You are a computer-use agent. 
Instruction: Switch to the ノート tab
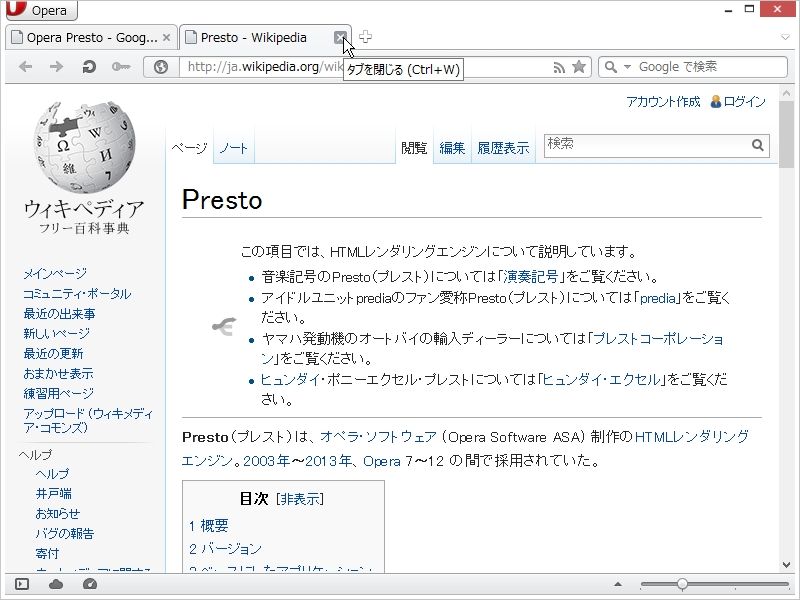(233, 148)
